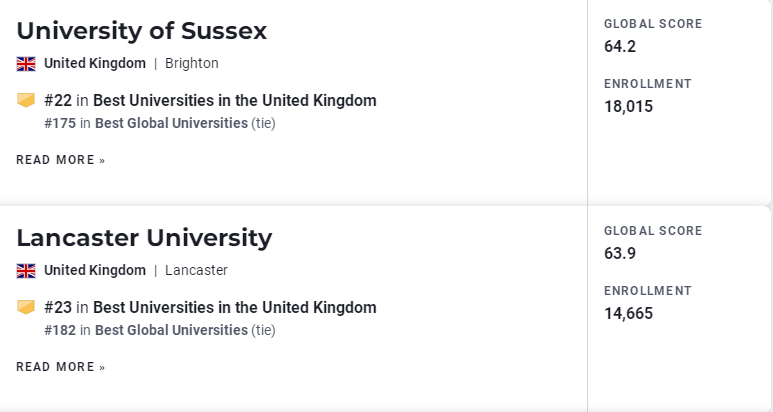The image size is (773, 412).
Task: Click Sussex enrollment figure 18,015
Action: [x=629, y=106]
